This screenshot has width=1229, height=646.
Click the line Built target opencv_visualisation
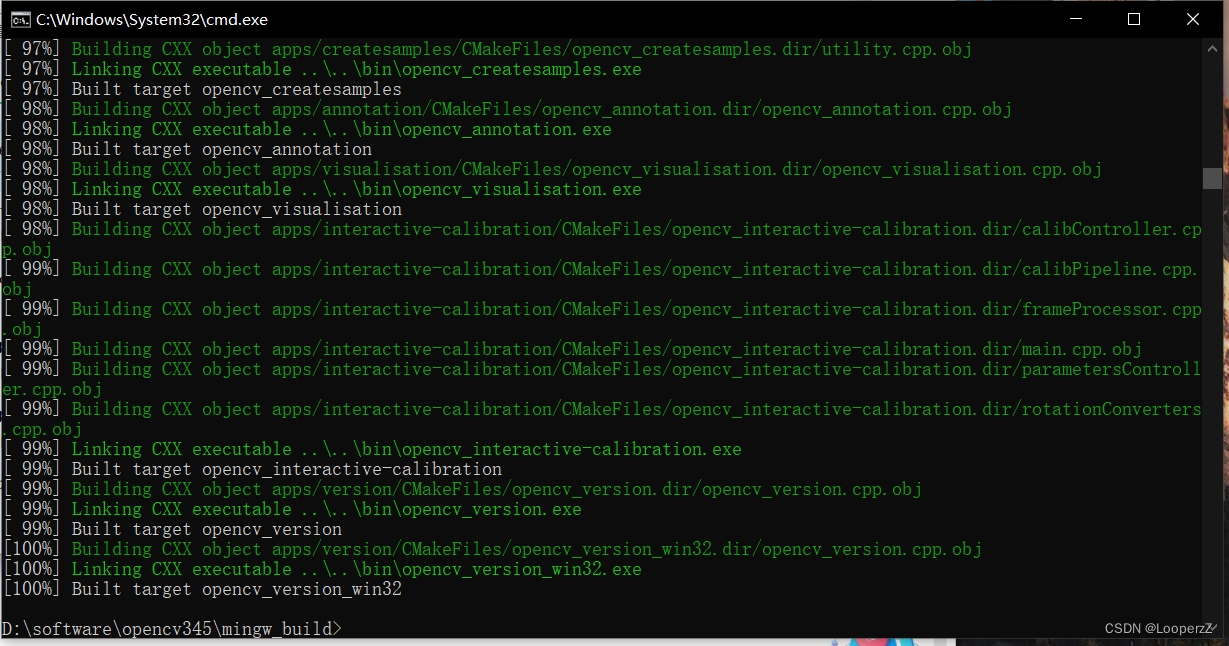pos(202,209)
